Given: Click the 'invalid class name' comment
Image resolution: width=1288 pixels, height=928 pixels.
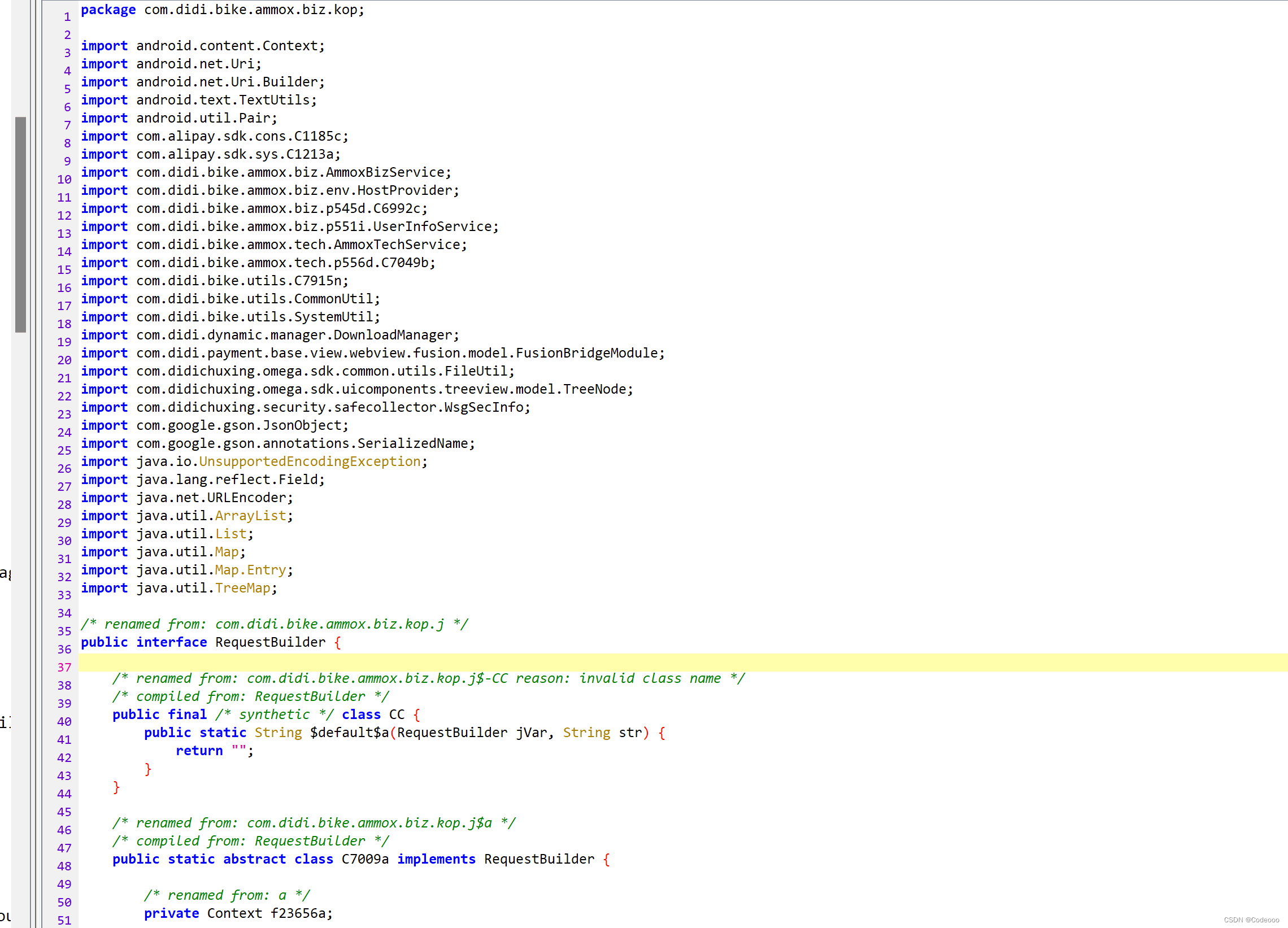Looking at the screenshot, I should tap(428, 679).
